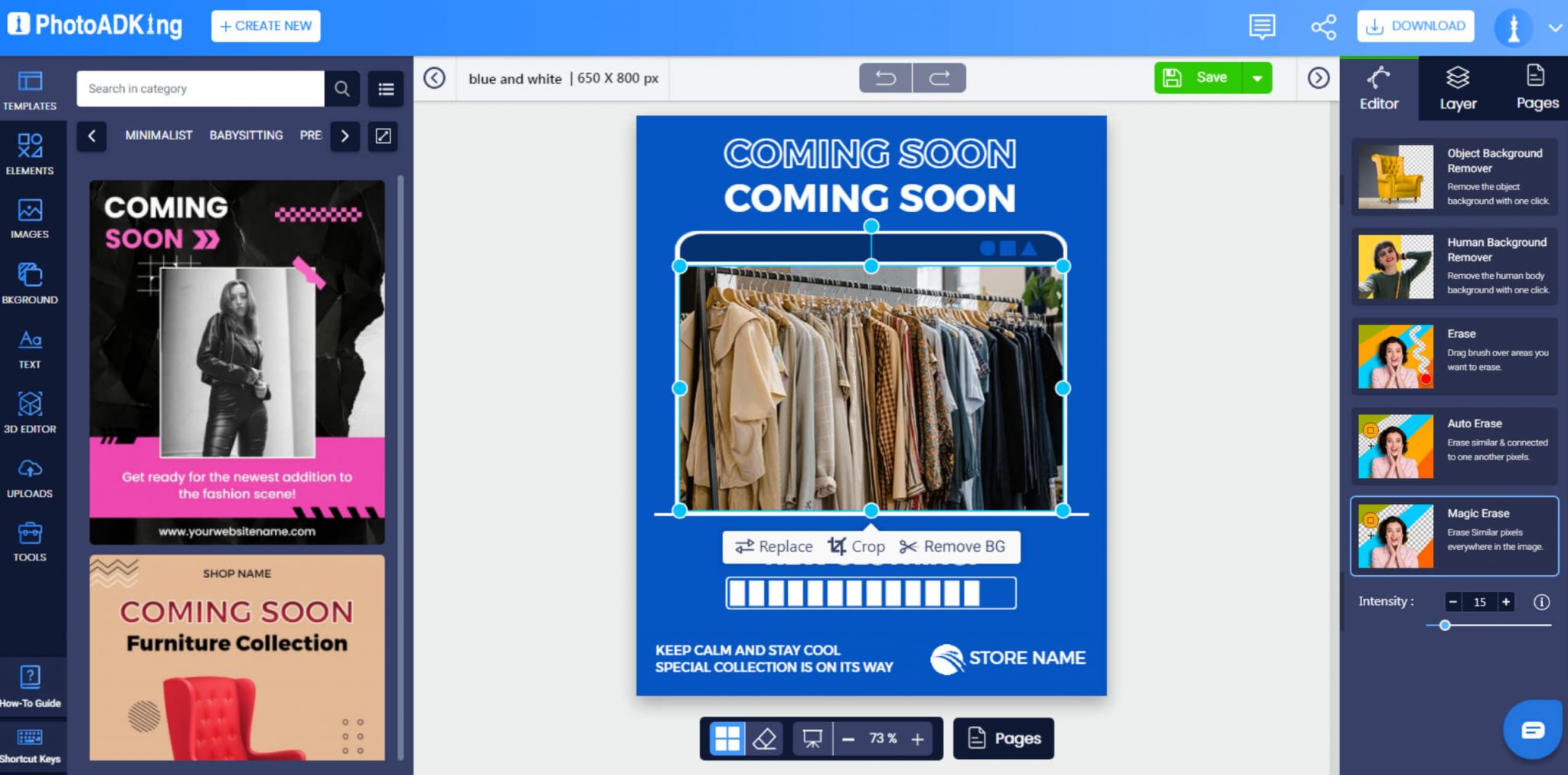Select the Crop tool on the image

[x=855, y=546]
